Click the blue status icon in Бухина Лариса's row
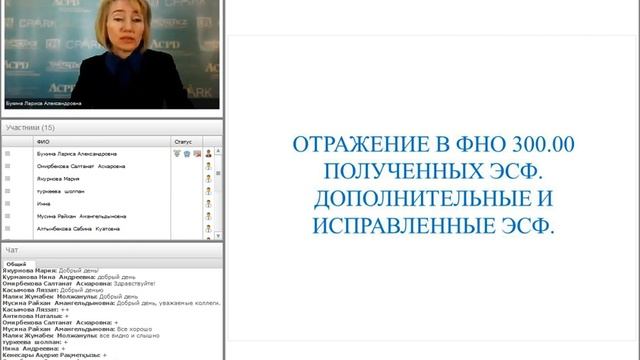The height and width of the screenshot is (360, 640). [x=187, y=153]
